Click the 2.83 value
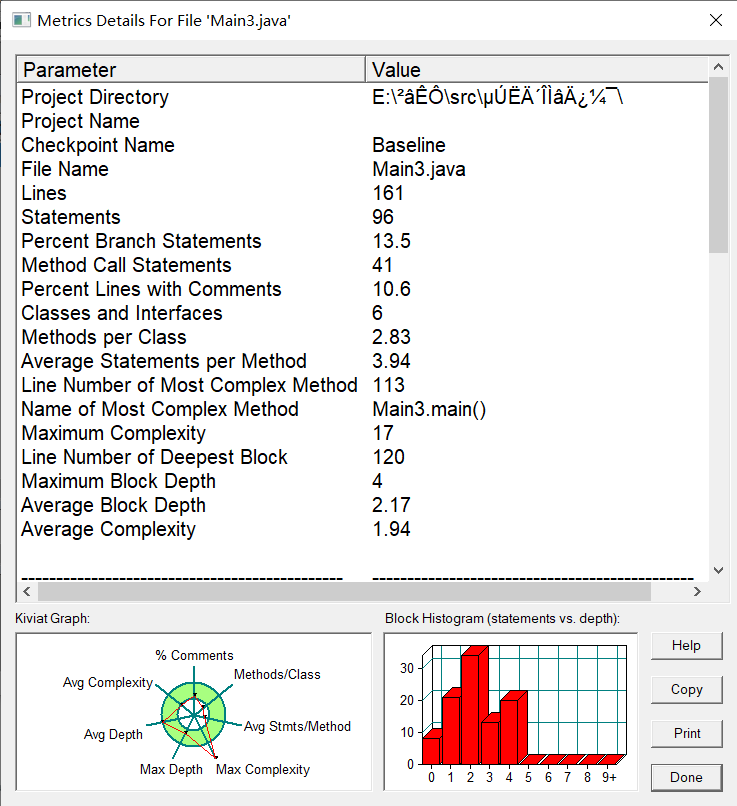 [391, 337]
